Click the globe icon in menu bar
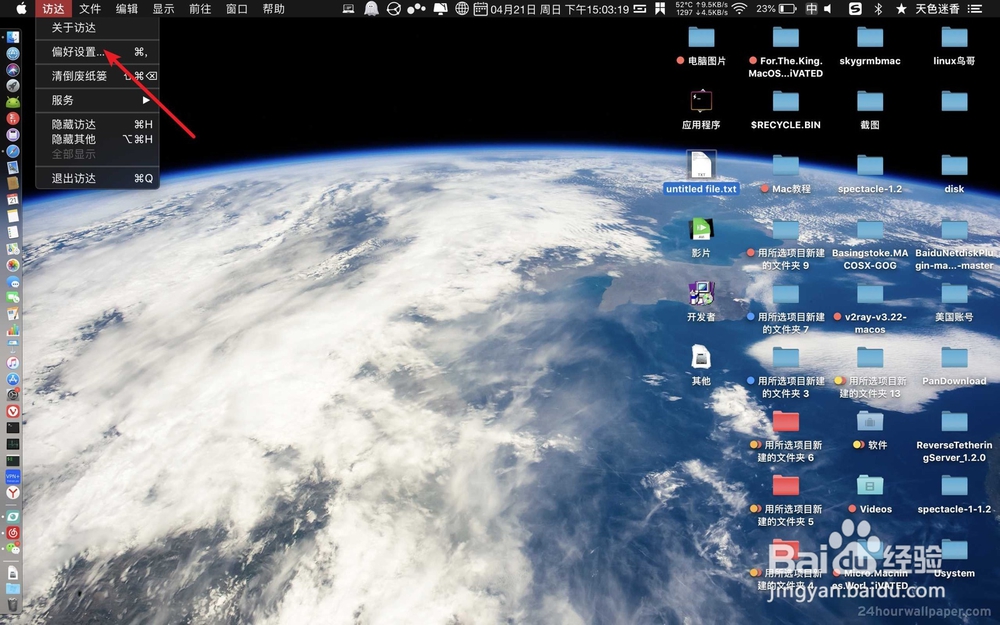1000x625 pixels. click(x=462, y=9)
